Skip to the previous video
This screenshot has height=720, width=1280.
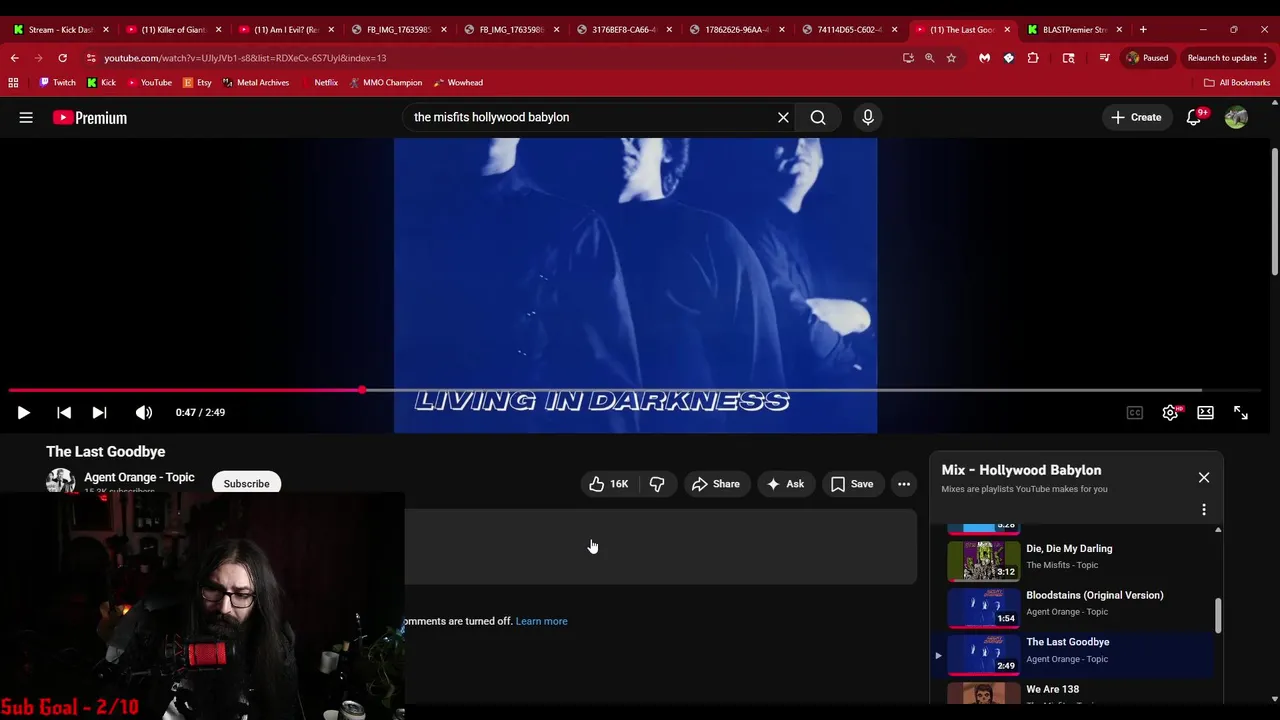pos(63,413)
